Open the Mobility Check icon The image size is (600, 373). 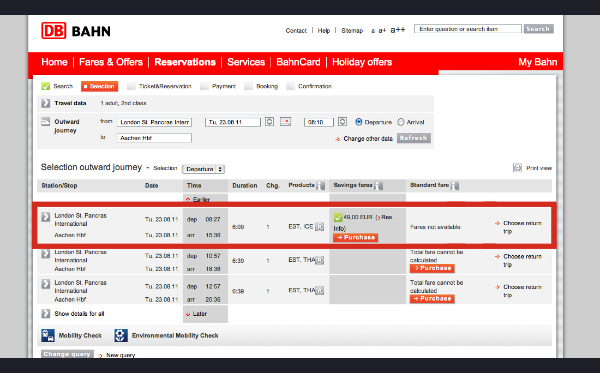(48, 336)
